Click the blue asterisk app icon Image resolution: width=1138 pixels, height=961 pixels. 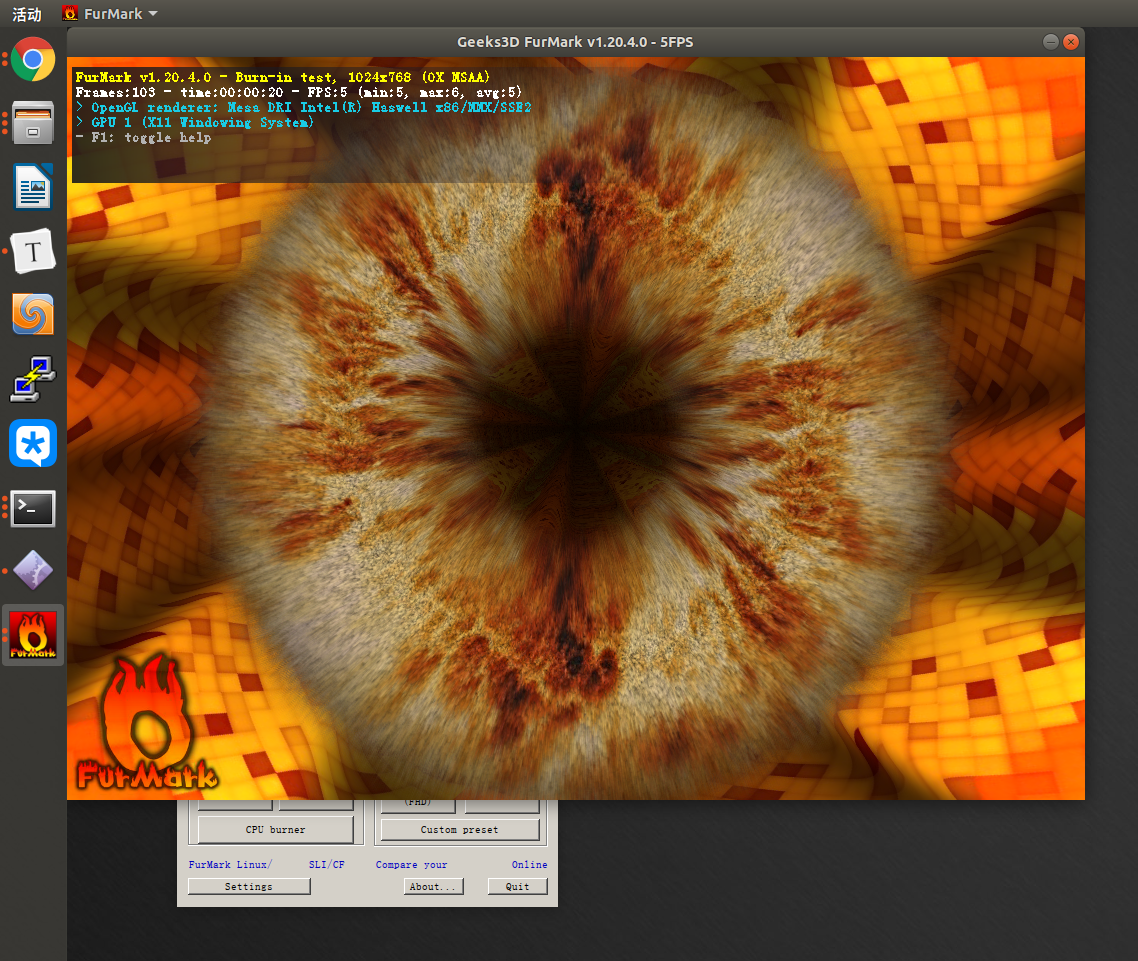click(33, 443)
